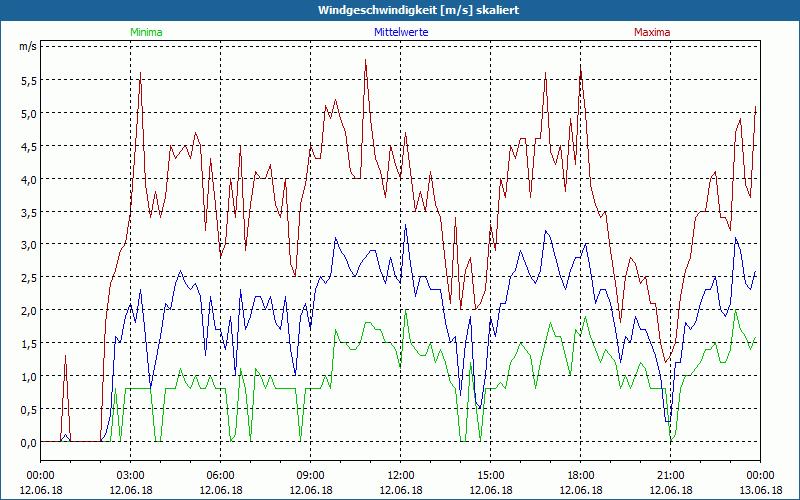
Task: Click the 21:00 time axis label
Action: (x=670, y=476)
